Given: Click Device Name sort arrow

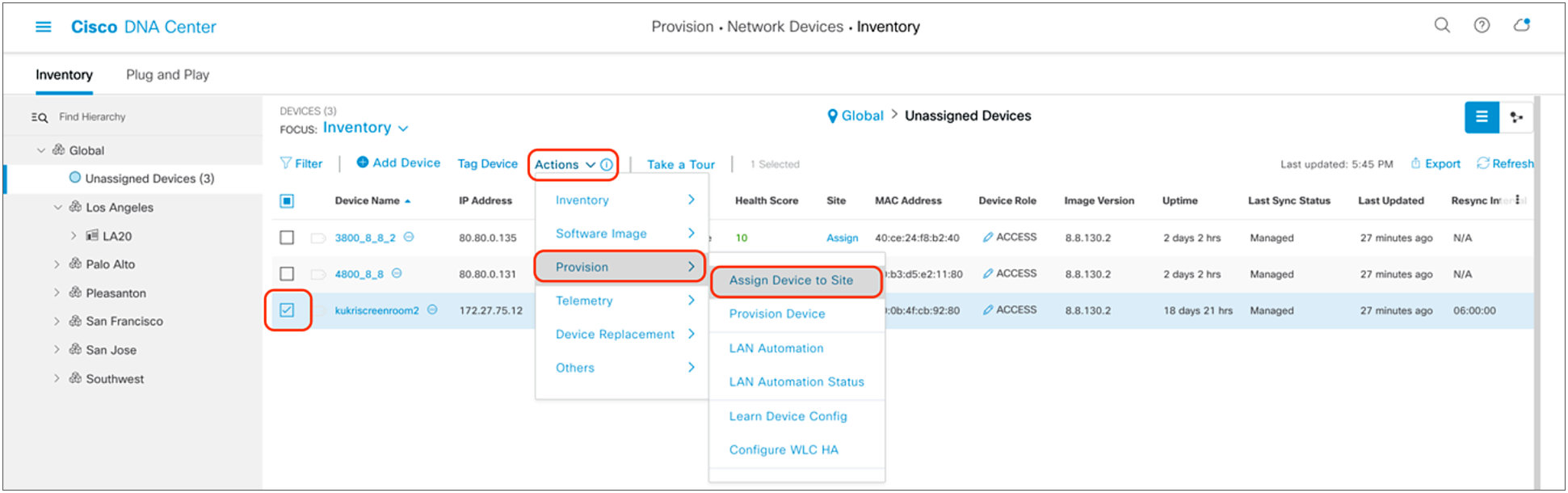Looking at the screenshot, I should [407, 201].
